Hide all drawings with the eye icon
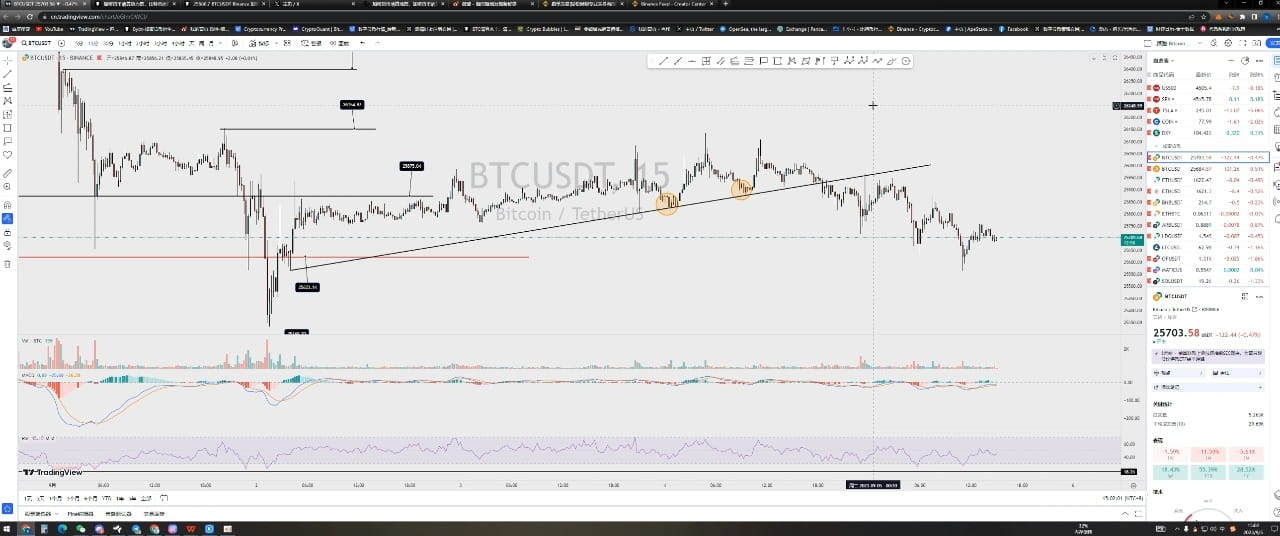Image resolution: width=1280 pixels, height=536 pixels. tap(8, 244)
